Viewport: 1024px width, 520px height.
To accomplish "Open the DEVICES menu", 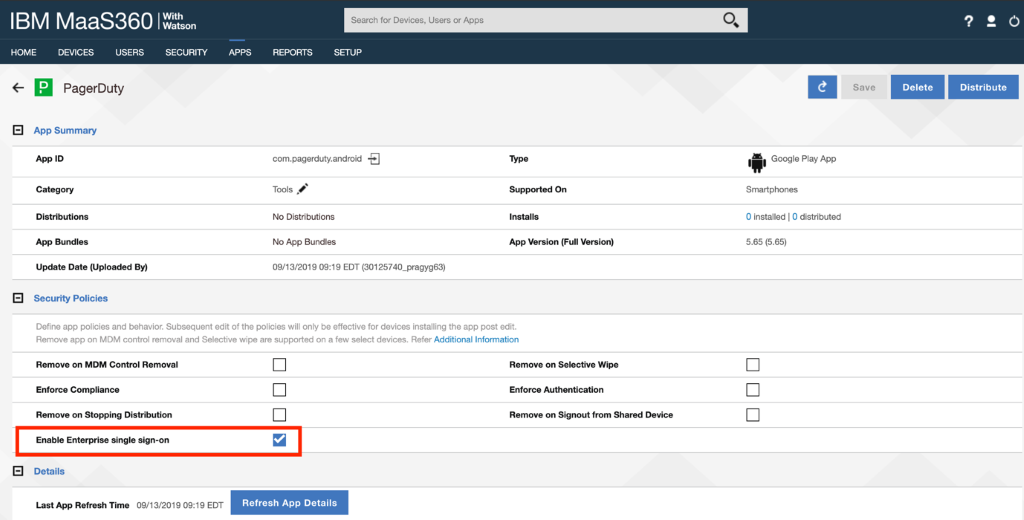I will [x=76, y=52].
